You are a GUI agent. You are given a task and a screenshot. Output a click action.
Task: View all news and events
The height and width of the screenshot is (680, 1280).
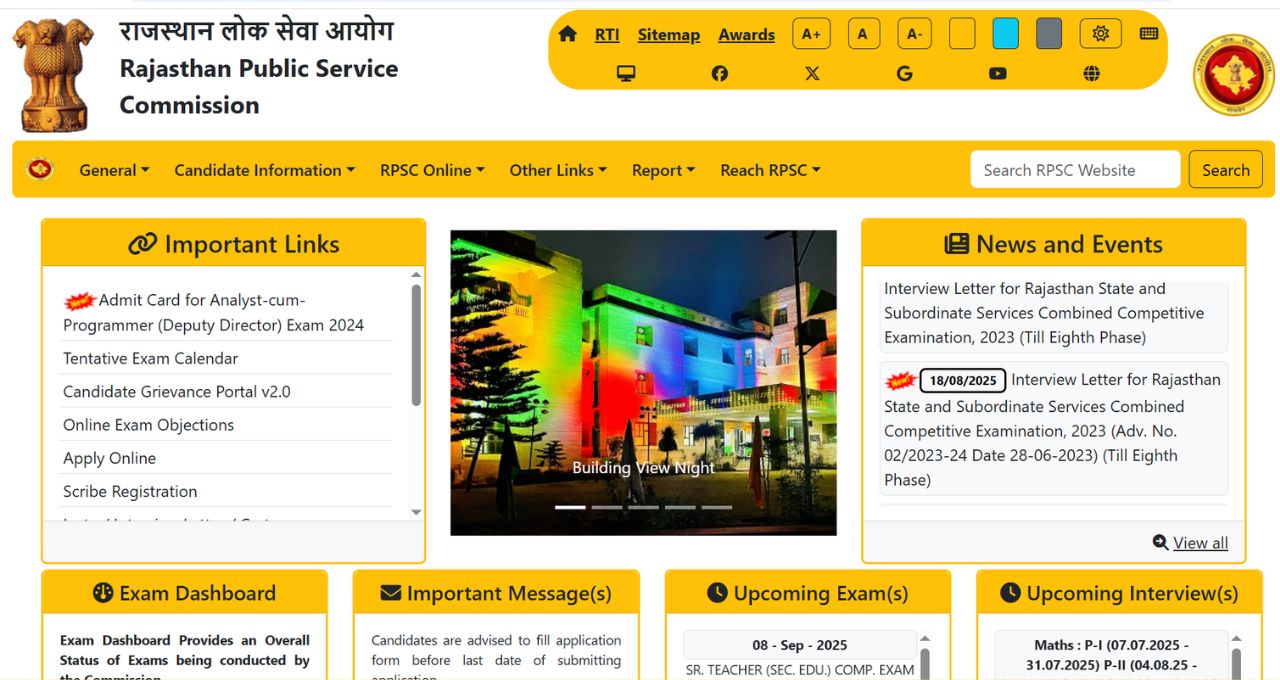[x=1201, y=542]
